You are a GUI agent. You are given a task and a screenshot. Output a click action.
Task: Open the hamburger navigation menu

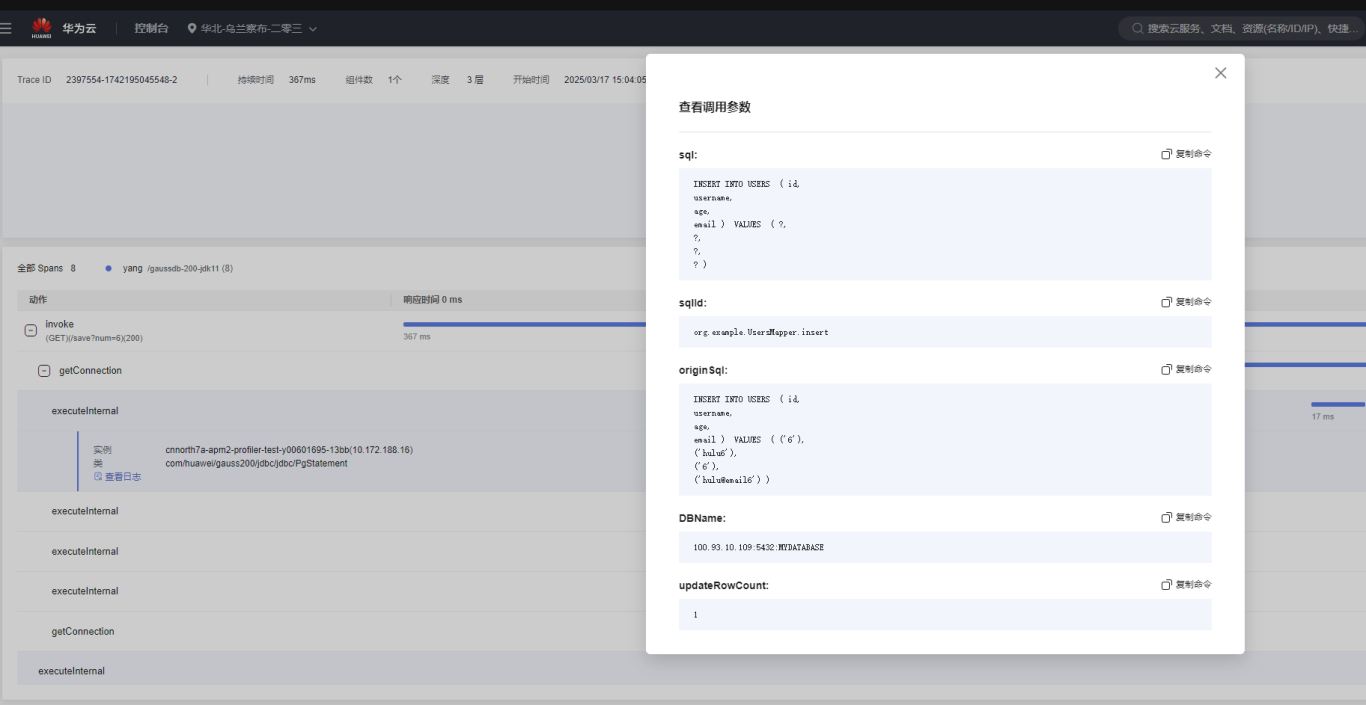pos(6,28)
